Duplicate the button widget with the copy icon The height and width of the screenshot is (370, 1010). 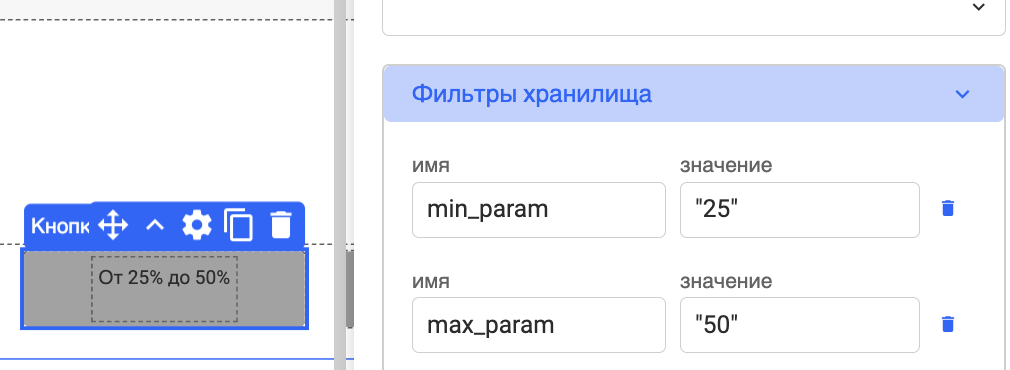[238, 225]
